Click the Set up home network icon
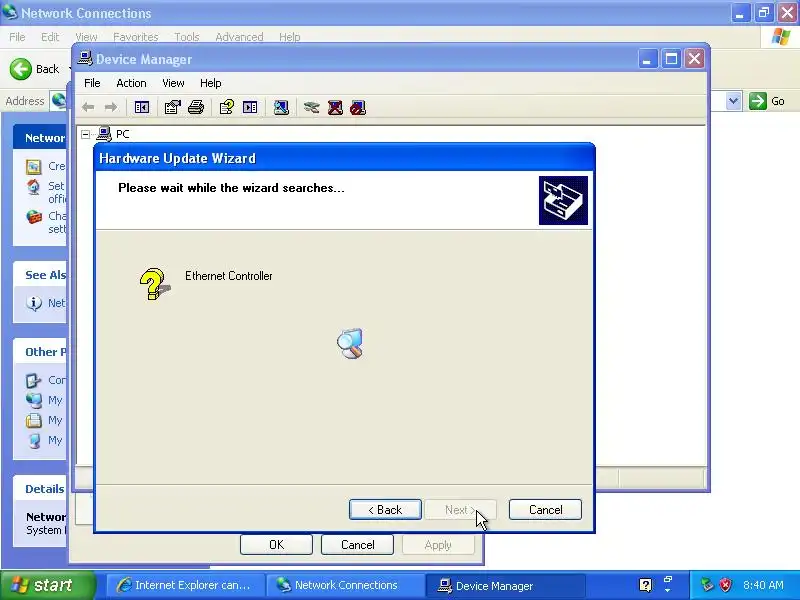The width and height of the screenshot is (800, 600). point(34,187)
